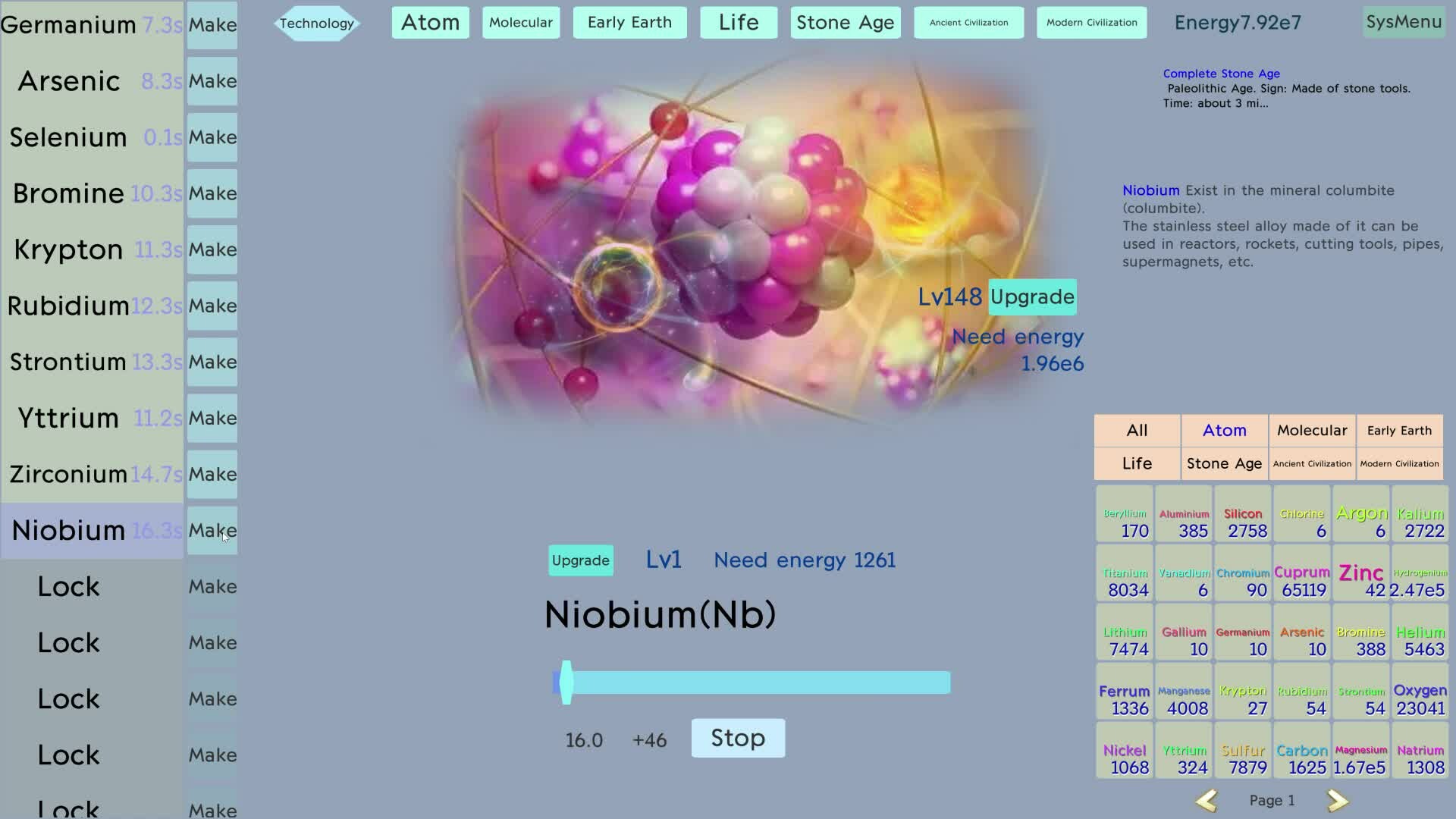Click the Niobium production progress slider
The width and height of the screenshot is (1456, 819).
[x=751, y=682]
